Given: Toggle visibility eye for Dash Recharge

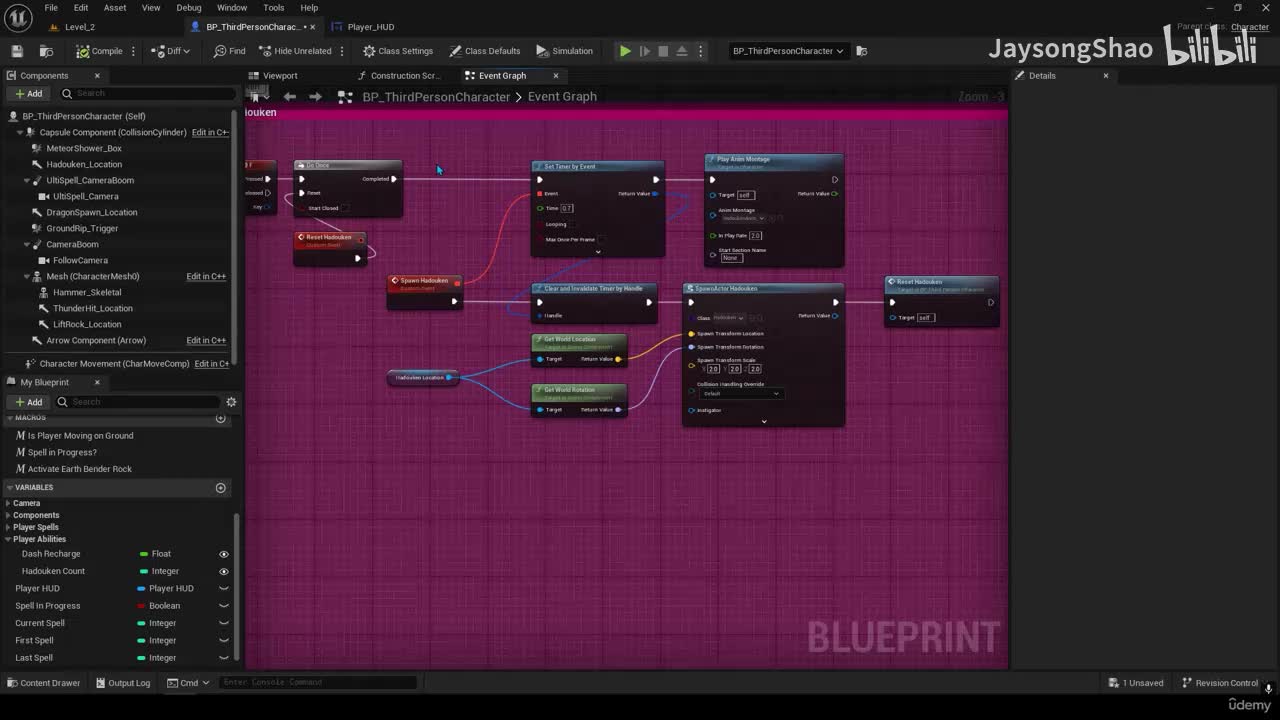Looking at the screenshot, I should [x=224, y=554].
